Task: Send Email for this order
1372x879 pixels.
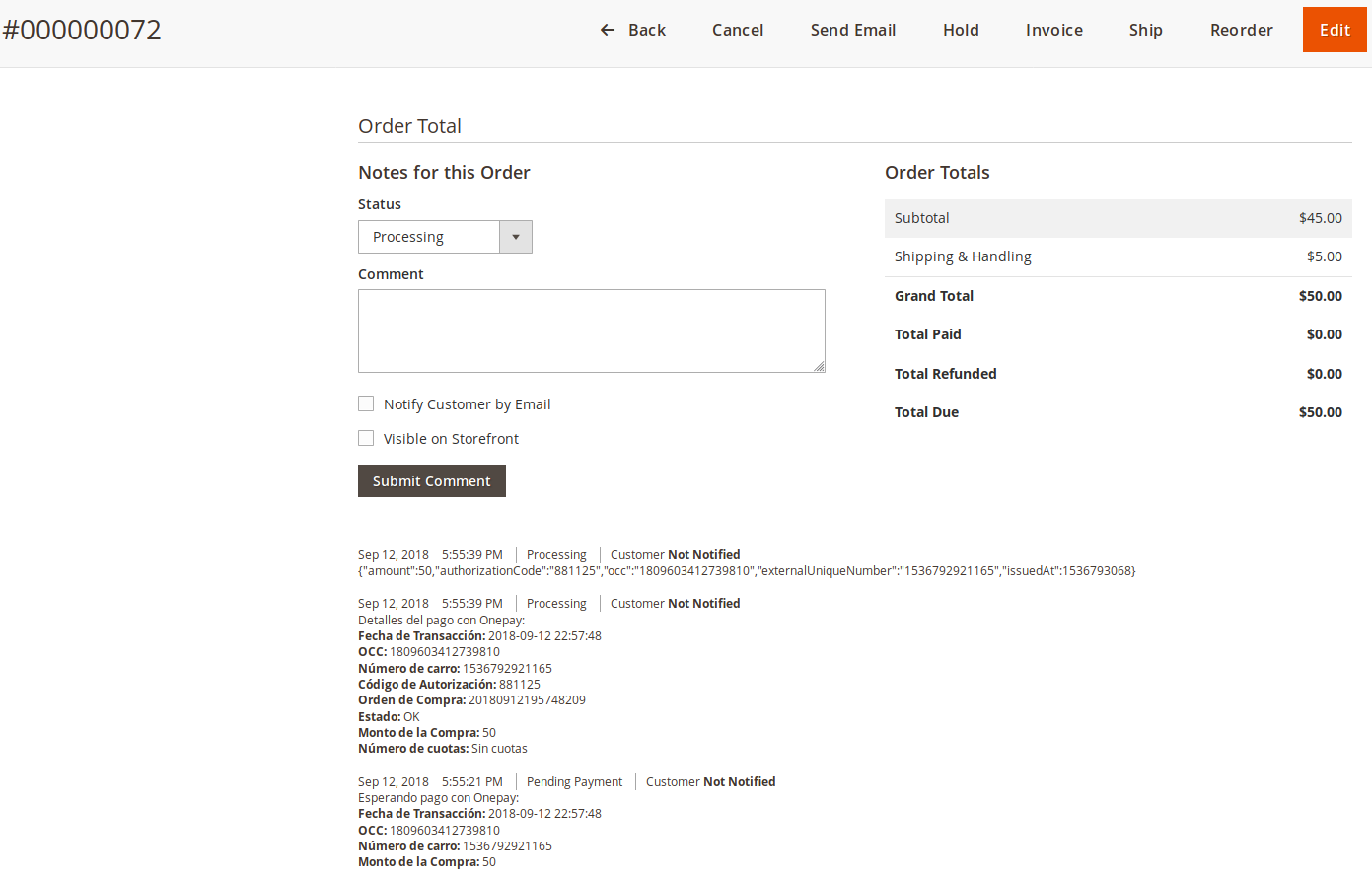Action: [x=852, y=30]
